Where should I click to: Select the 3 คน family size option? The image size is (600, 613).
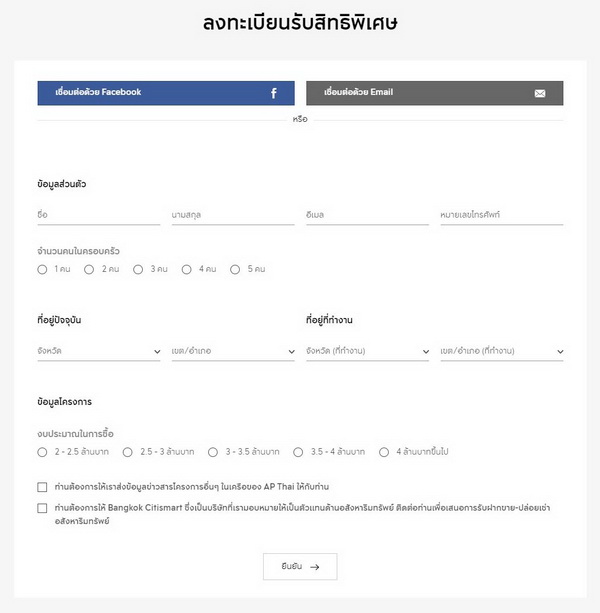138,269
